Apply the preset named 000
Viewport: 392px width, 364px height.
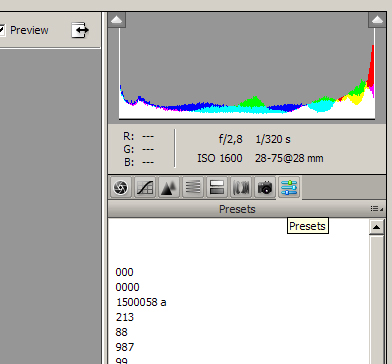click(x=124, y=272)
